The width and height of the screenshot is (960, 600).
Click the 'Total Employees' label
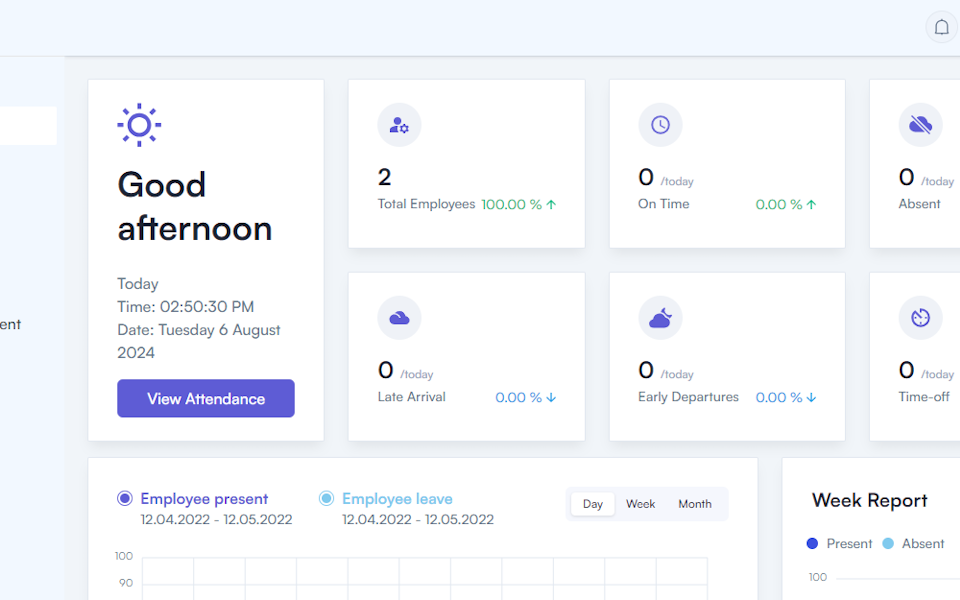(426, 204)
